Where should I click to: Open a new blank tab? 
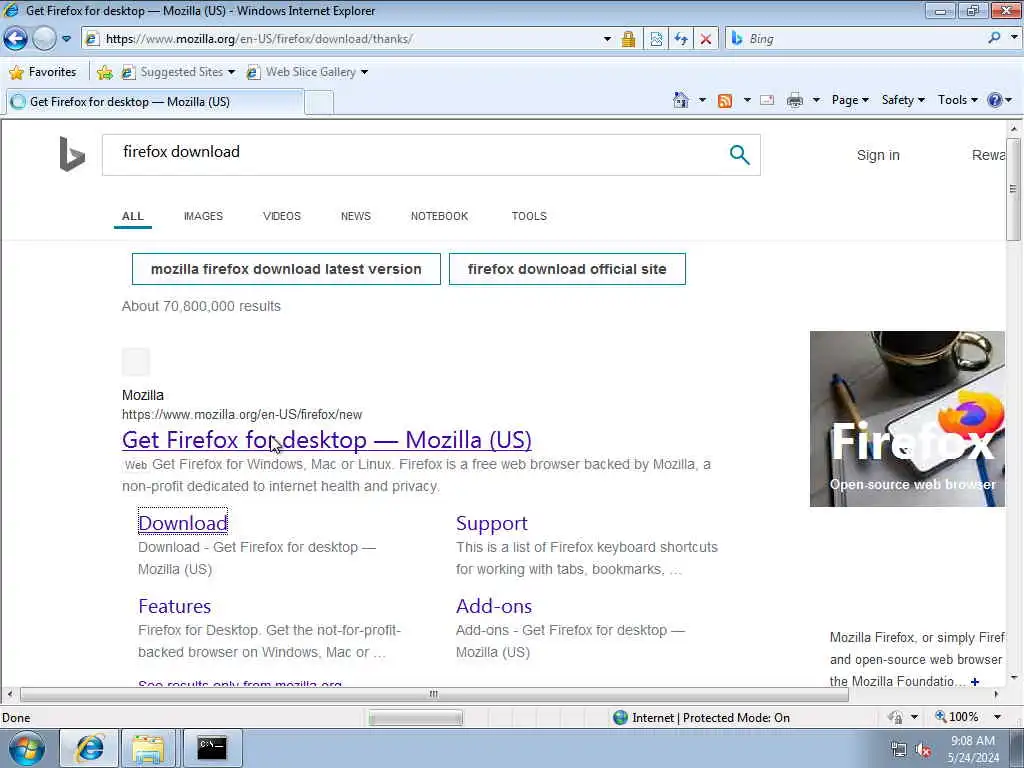319,103
